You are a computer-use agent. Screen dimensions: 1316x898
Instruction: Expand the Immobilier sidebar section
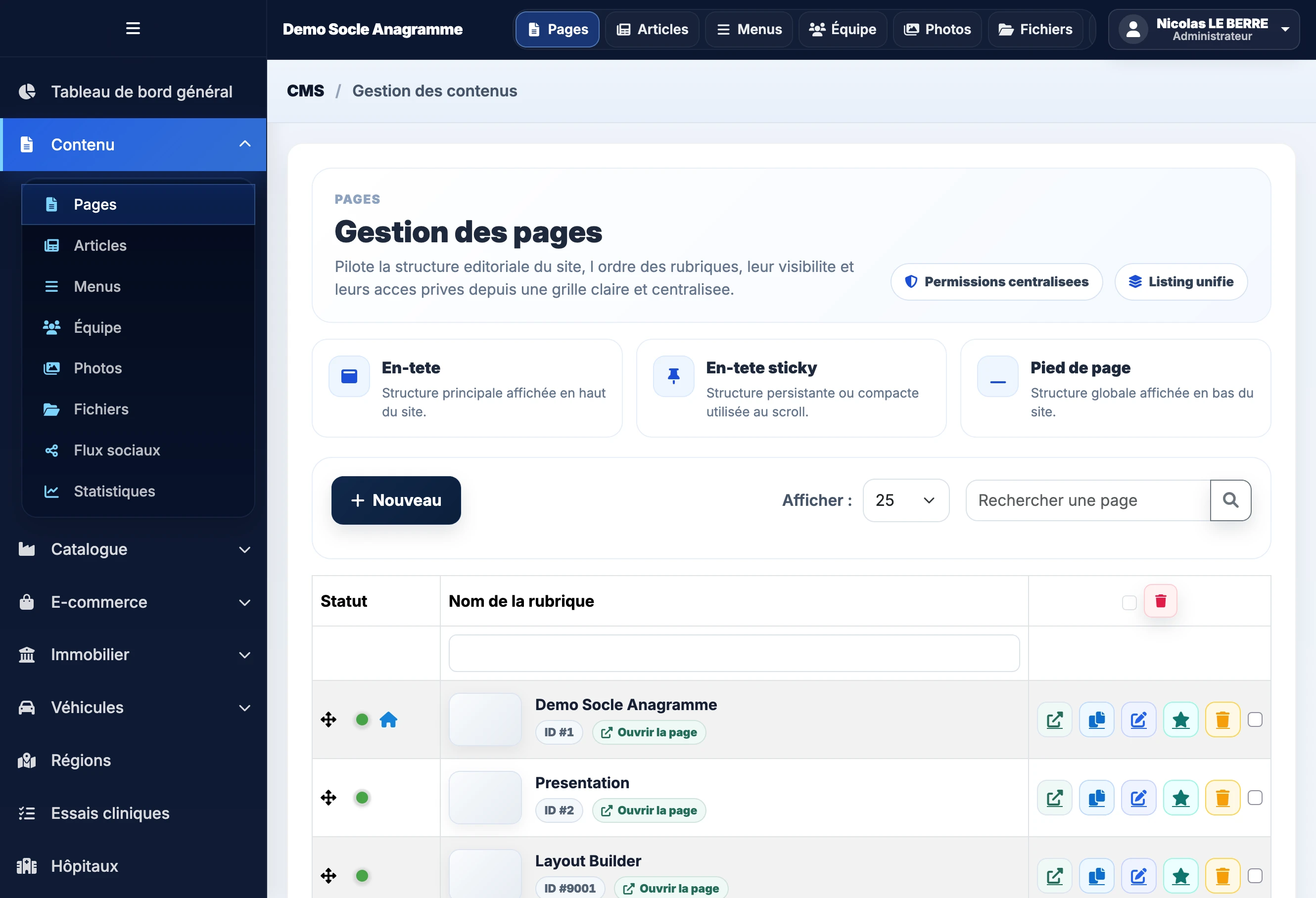134,655
